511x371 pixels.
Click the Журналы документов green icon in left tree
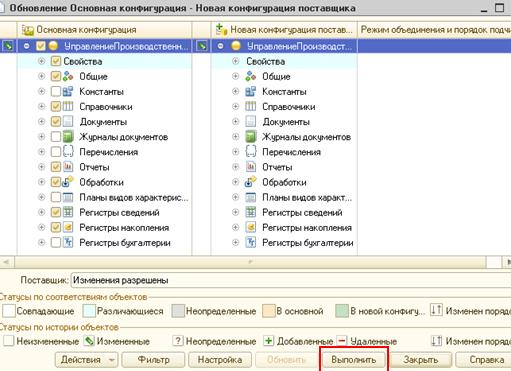tap(68, 137)
